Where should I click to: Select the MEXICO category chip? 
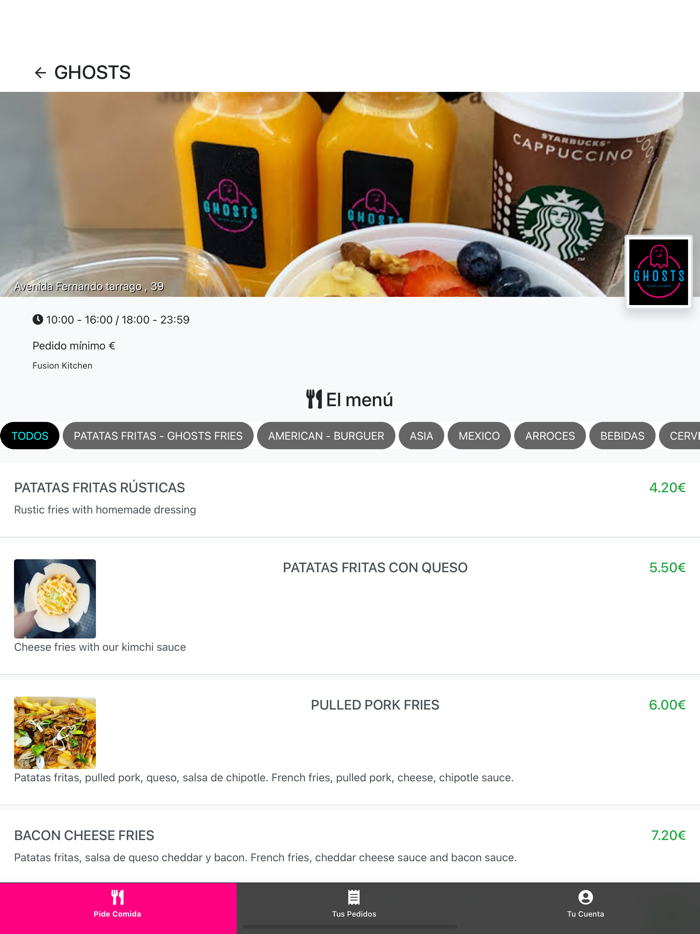[479, 435]
